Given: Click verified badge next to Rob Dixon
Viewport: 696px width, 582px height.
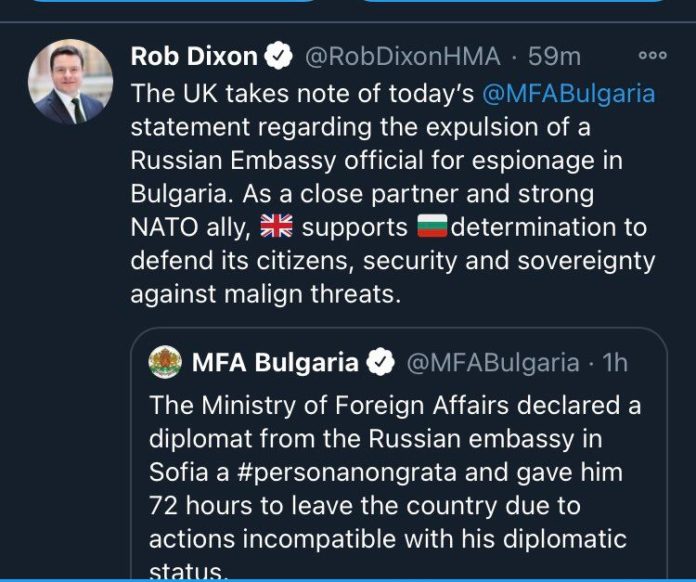Looking at the screenshot, I should click(x=280, y=58).
